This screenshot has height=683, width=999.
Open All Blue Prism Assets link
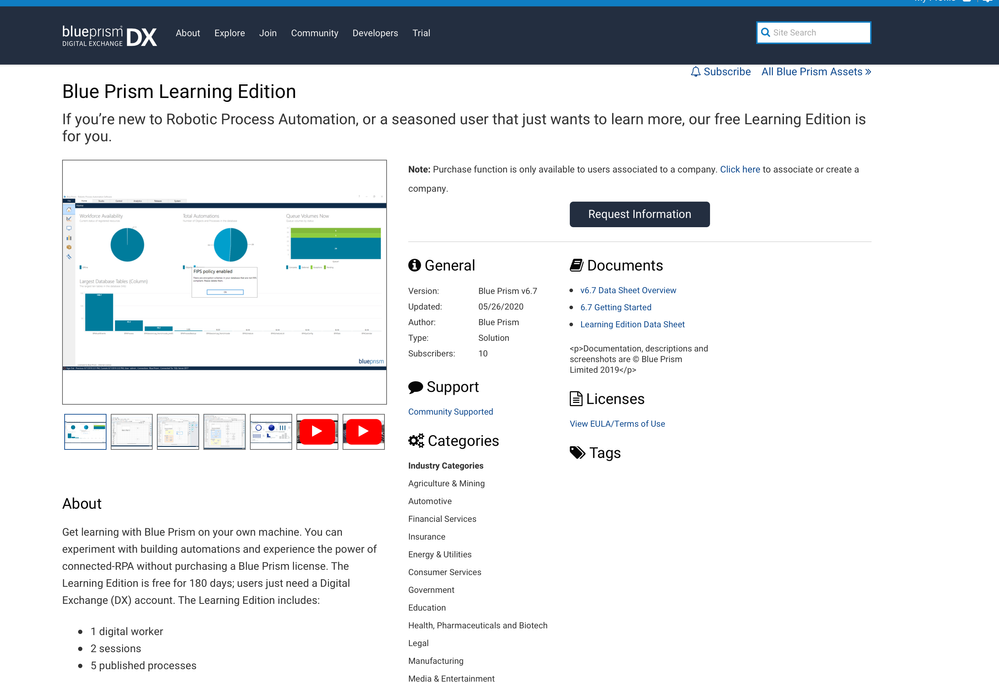(816, 72)
